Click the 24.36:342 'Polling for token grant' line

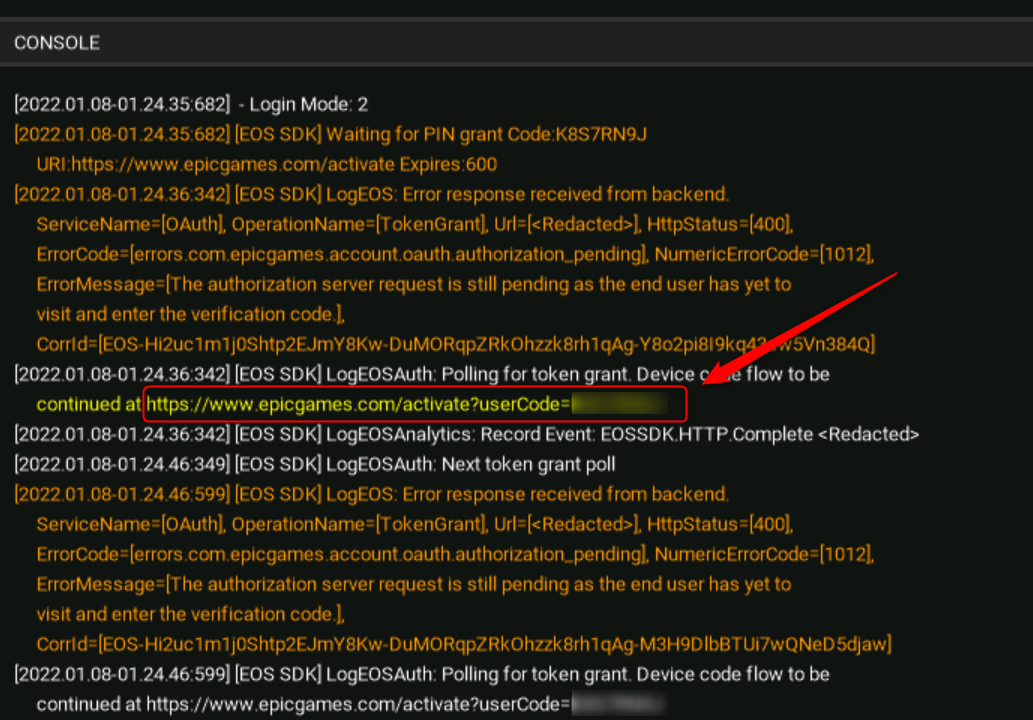[422, 374]
